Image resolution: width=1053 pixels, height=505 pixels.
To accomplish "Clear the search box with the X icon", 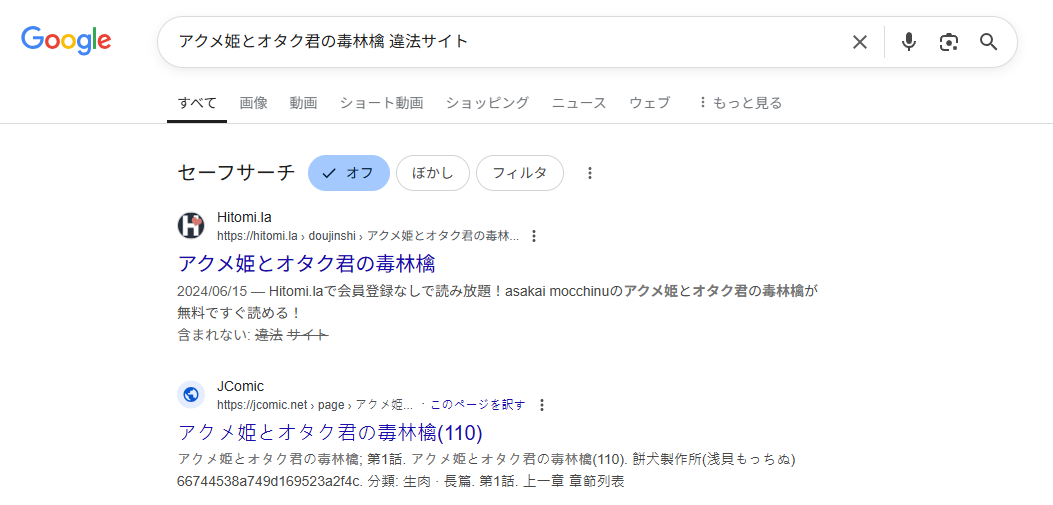I will (x=860, y=42).
